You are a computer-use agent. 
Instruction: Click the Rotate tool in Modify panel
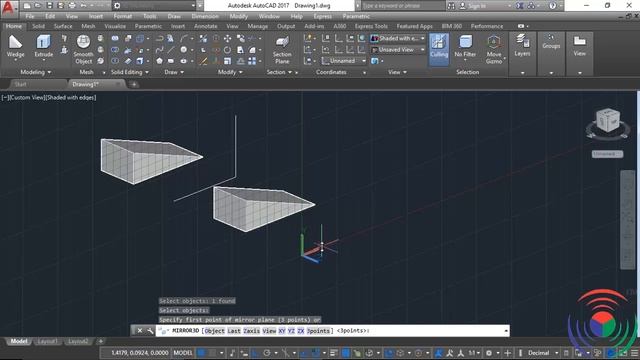pyautogui.click(x=227, y=50)
